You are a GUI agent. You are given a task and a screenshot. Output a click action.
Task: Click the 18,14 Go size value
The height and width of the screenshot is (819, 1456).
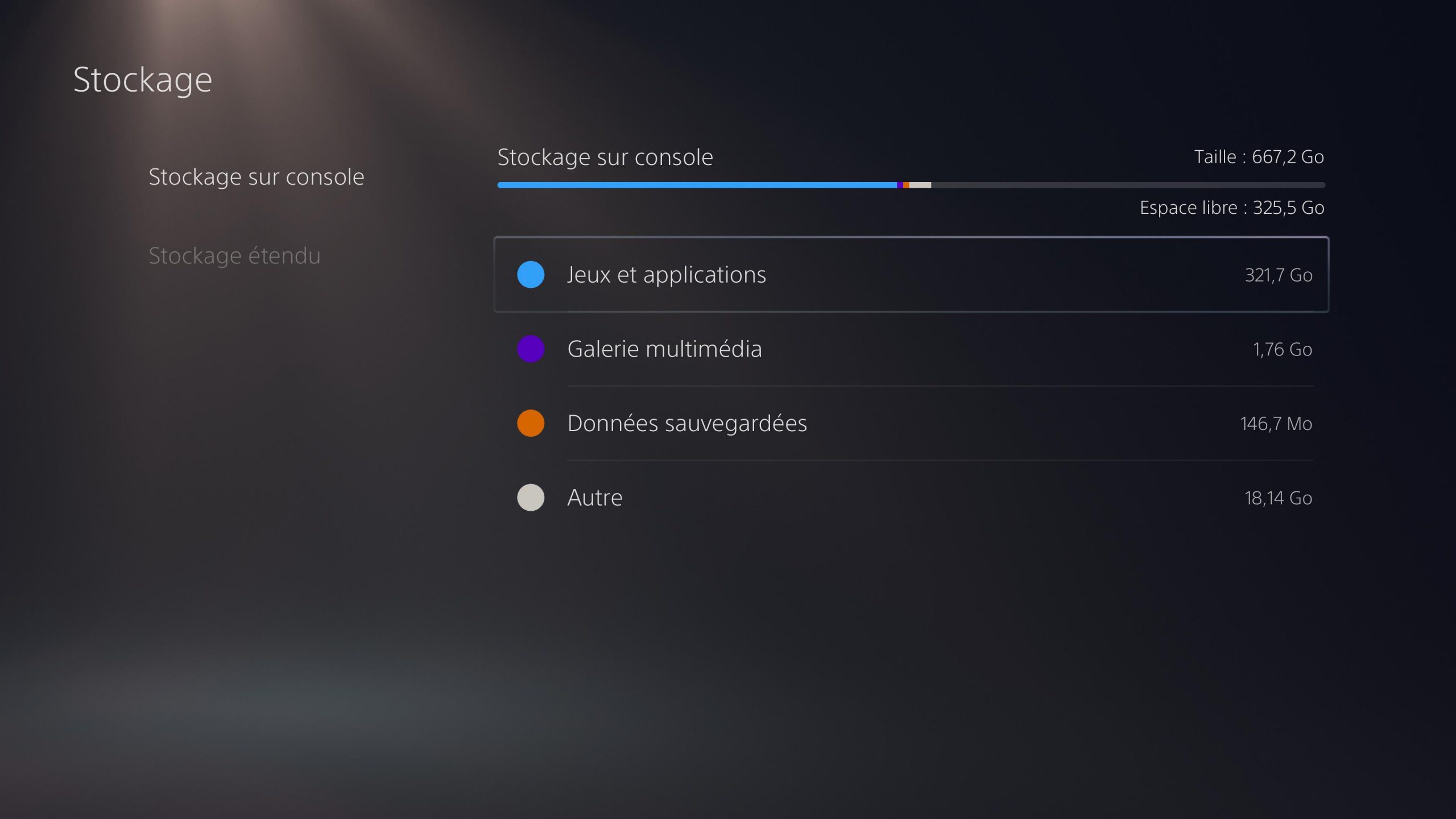coord(1278,498)
